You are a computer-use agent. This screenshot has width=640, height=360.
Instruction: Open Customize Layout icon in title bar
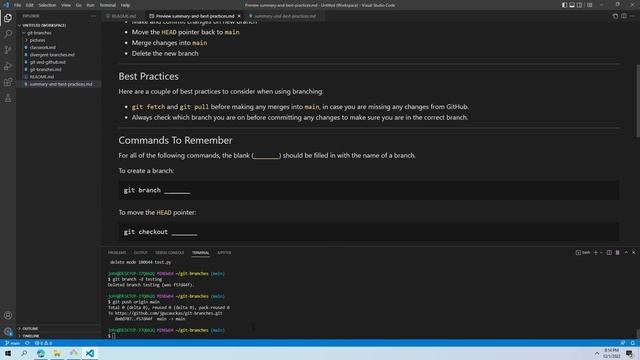[589, 5]
